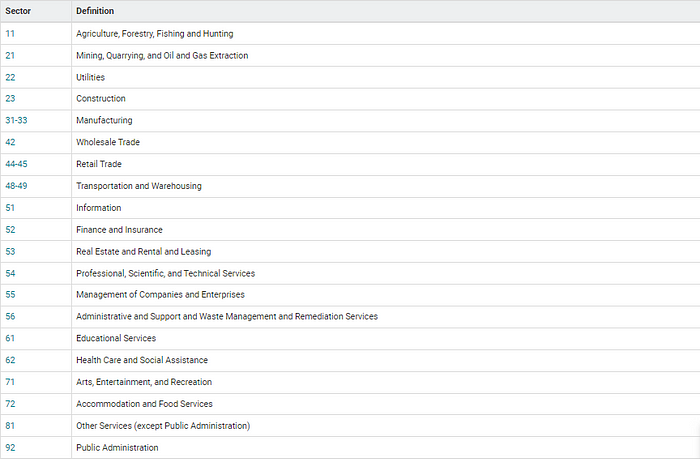Open sector 56 link

pos(10,317)
